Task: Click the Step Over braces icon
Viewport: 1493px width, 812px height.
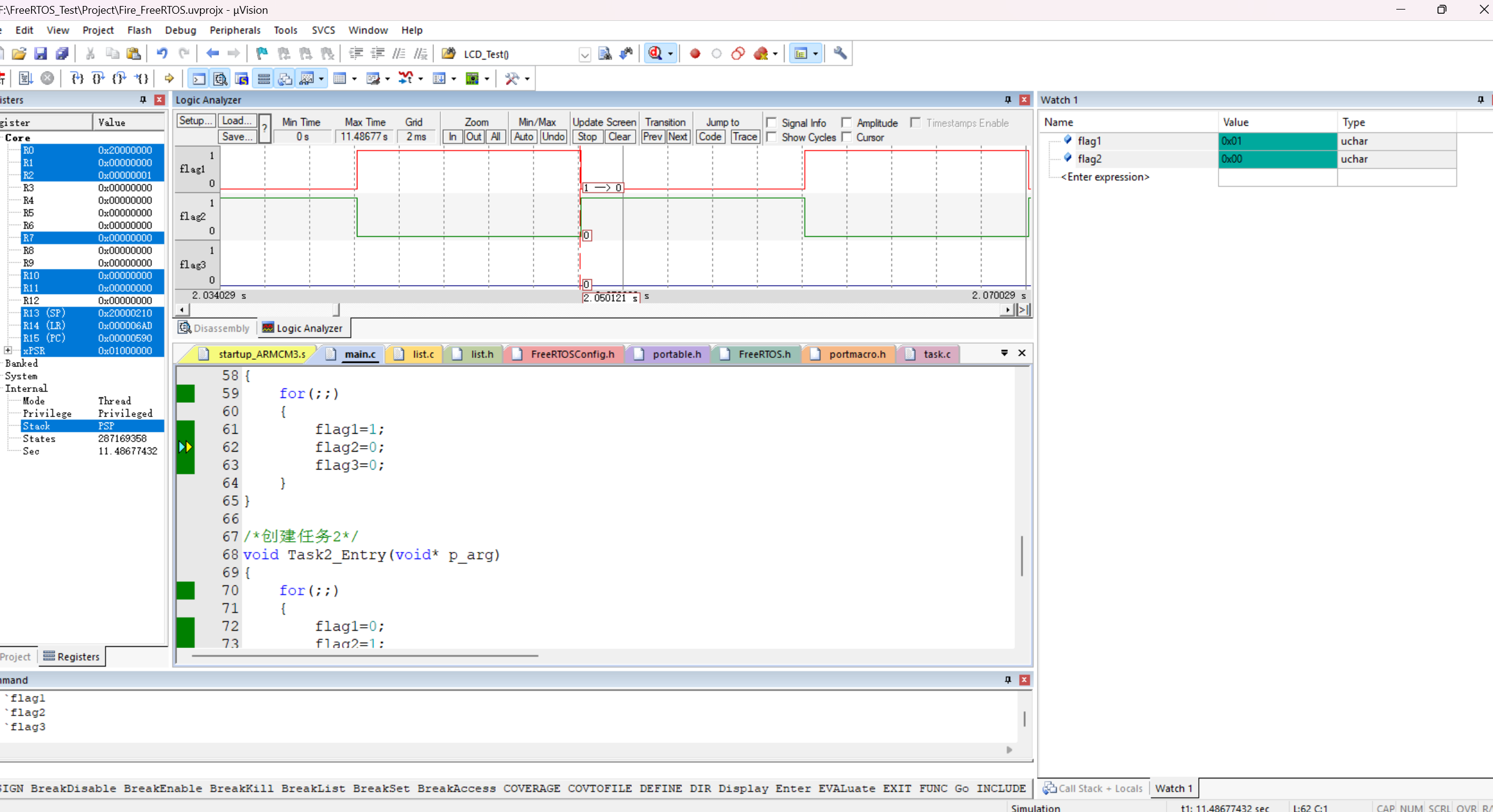Action: point(98,78)
